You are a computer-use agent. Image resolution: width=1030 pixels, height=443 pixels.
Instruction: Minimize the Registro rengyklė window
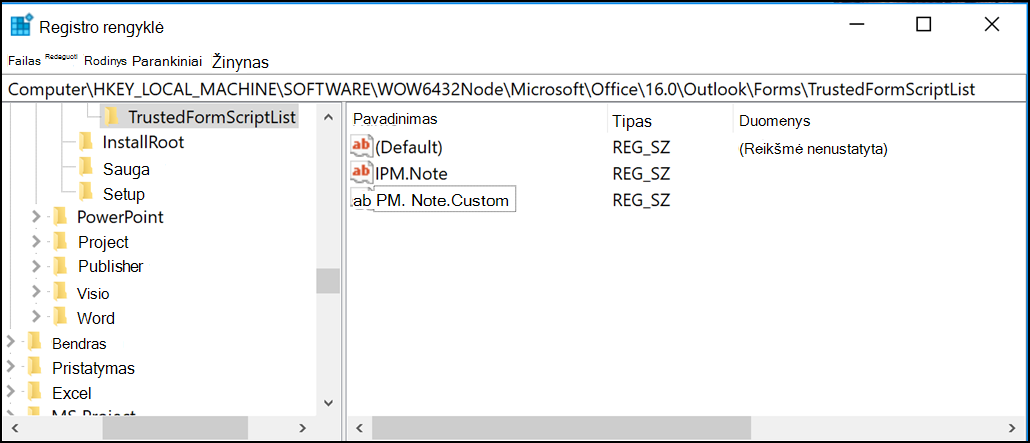click(x=855, y=25)
